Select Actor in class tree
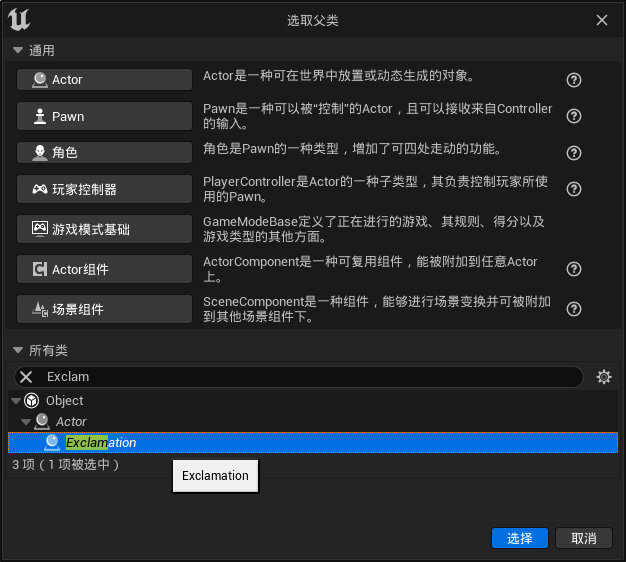The width and height of the screenshot is (626, 562). [x=71, y=422]
